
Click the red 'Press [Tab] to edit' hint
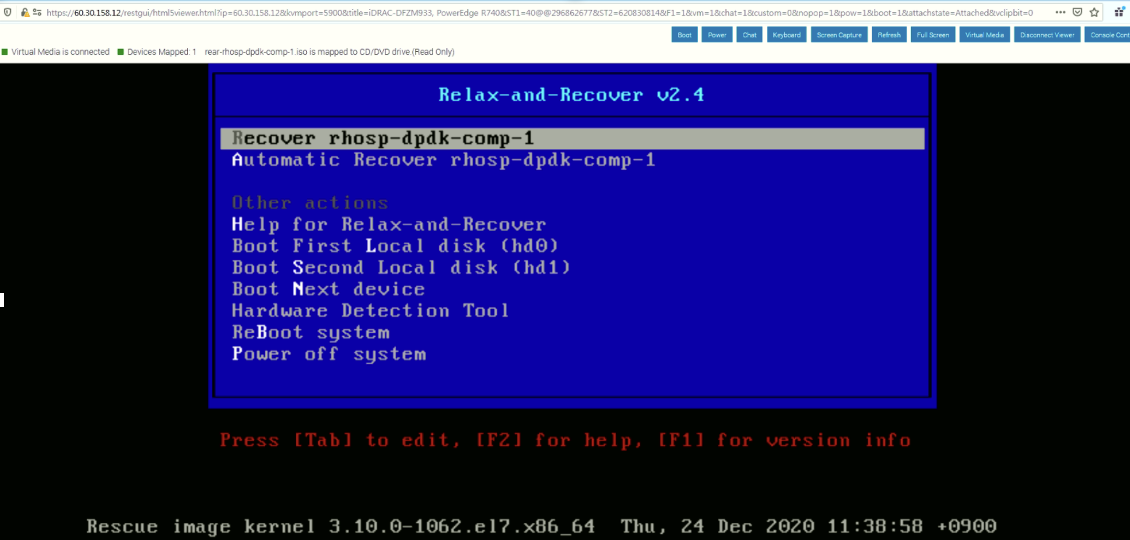point(566,441)
